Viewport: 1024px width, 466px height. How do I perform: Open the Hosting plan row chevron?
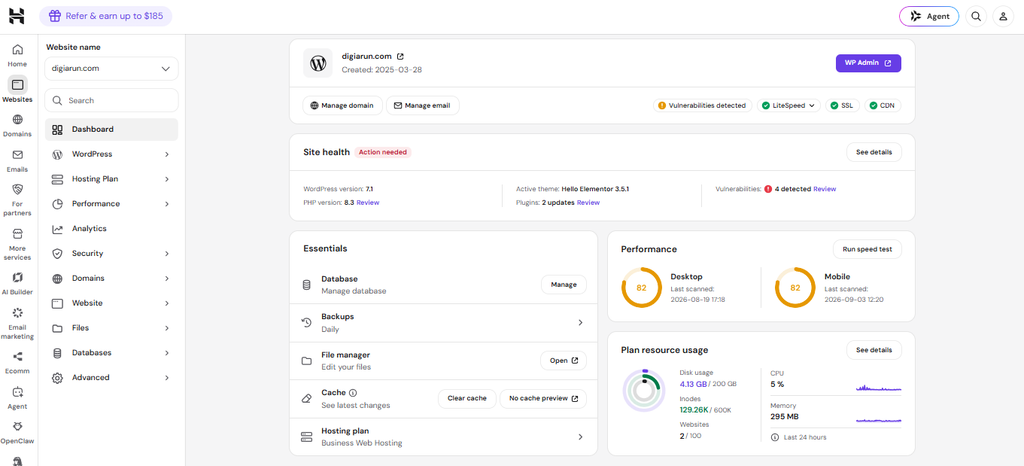pos(580,437)
